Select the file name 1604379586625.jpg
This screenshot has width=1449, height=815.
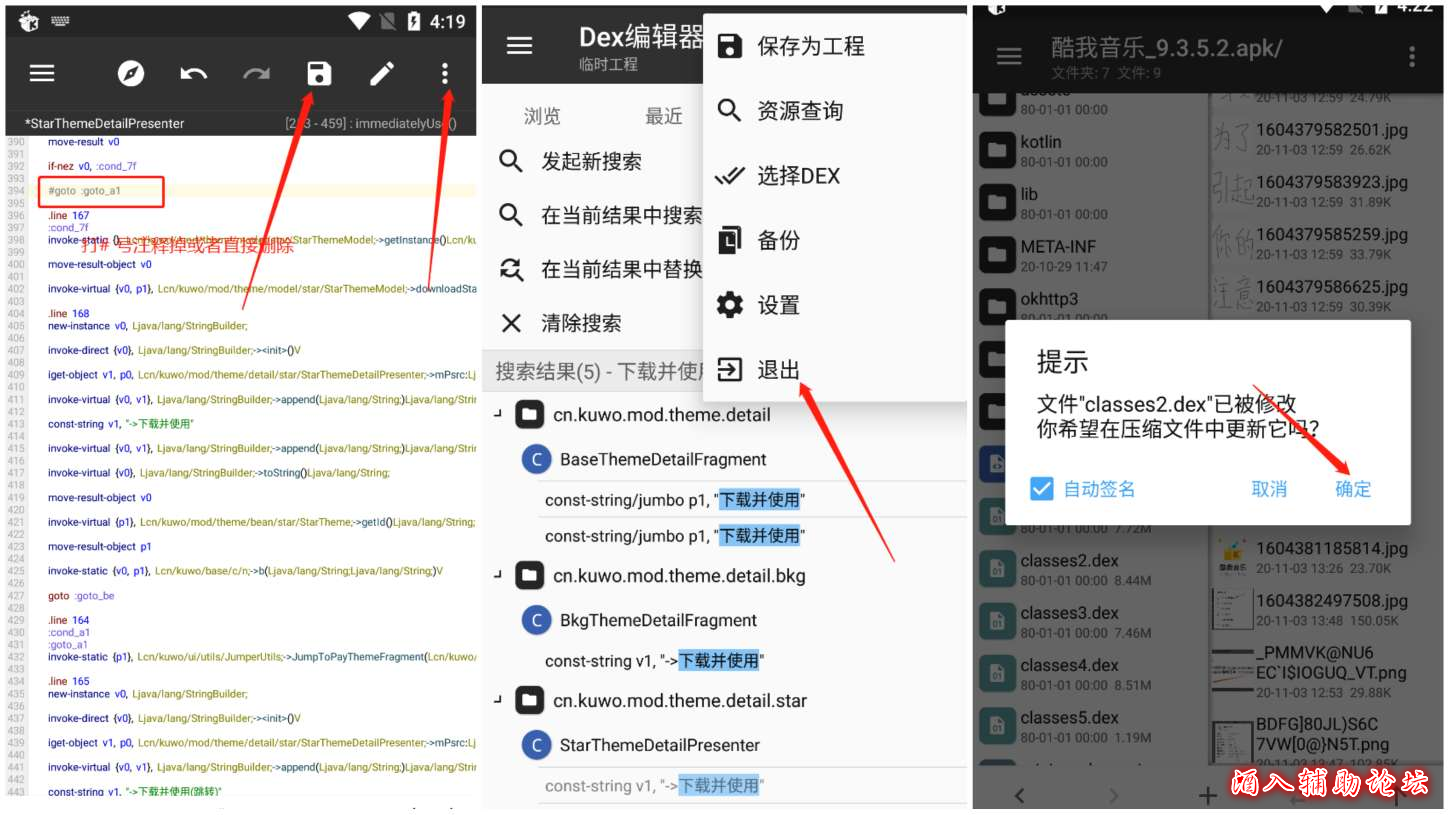click(x=1332, y=287)
